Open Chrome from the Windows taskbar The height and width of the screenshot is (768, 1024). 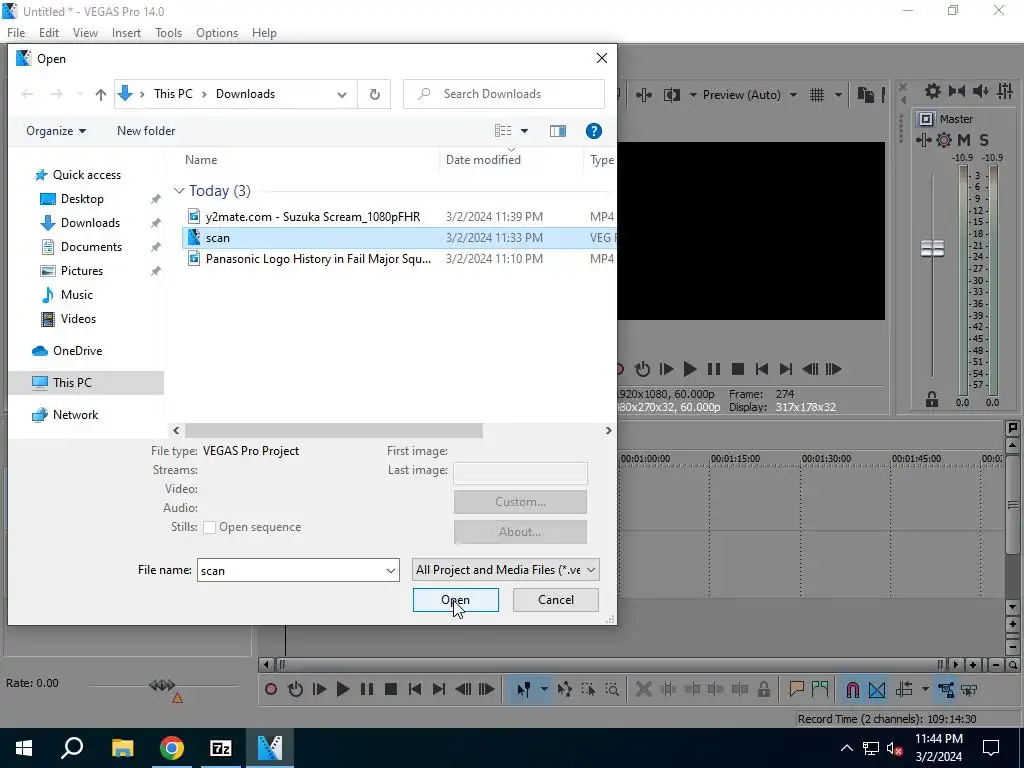click(172, 748)
